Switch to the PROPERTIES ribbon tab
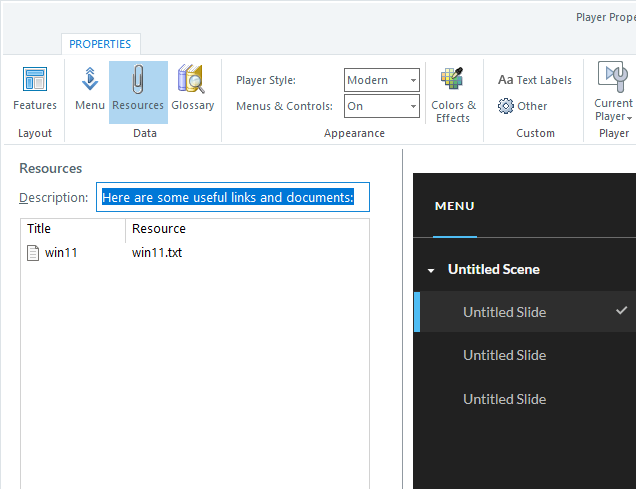 (100, 44)
